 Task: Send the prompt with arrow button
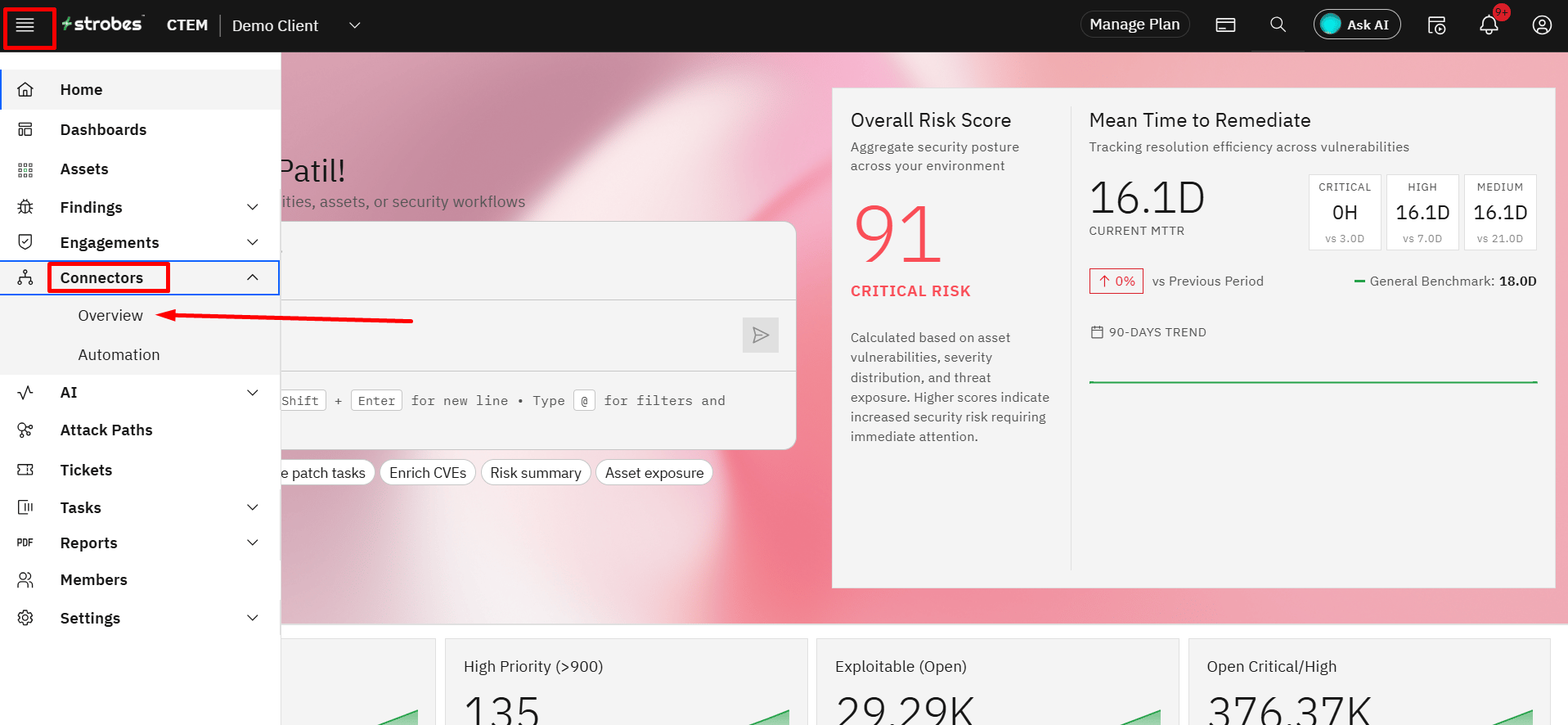coord(761,335)
